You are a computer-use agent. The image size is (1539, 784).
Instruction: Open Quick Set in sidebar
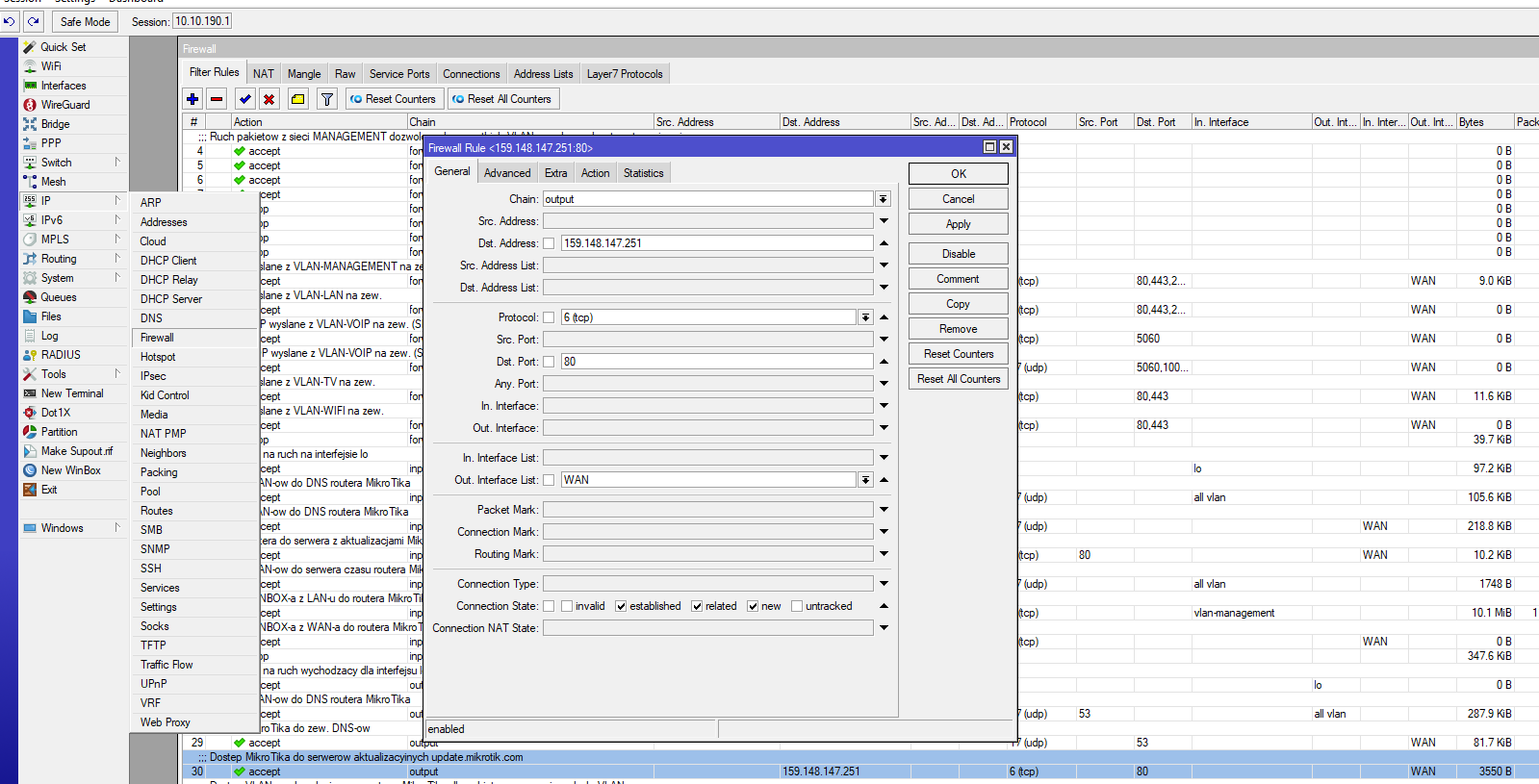pyautogui.click(x=63, y=47)
